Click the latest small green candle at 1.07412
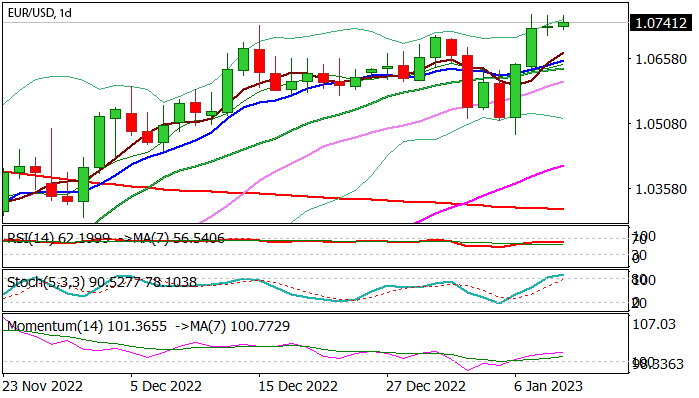699x398 pixels. tap(563, 25)
